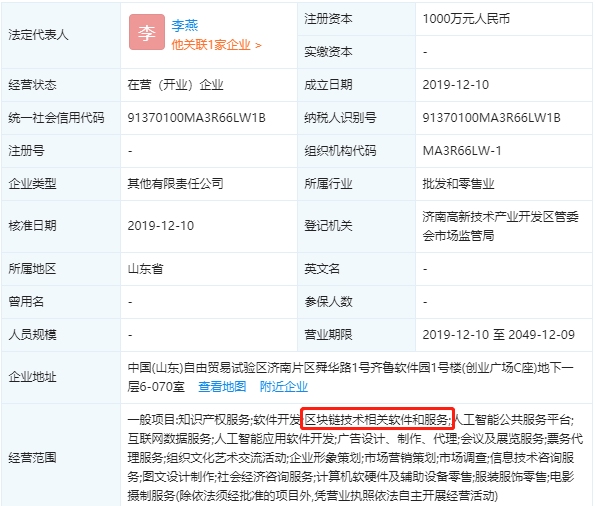Click the taxpayer ID value in 纳税人识别号 row

(491, 118)
